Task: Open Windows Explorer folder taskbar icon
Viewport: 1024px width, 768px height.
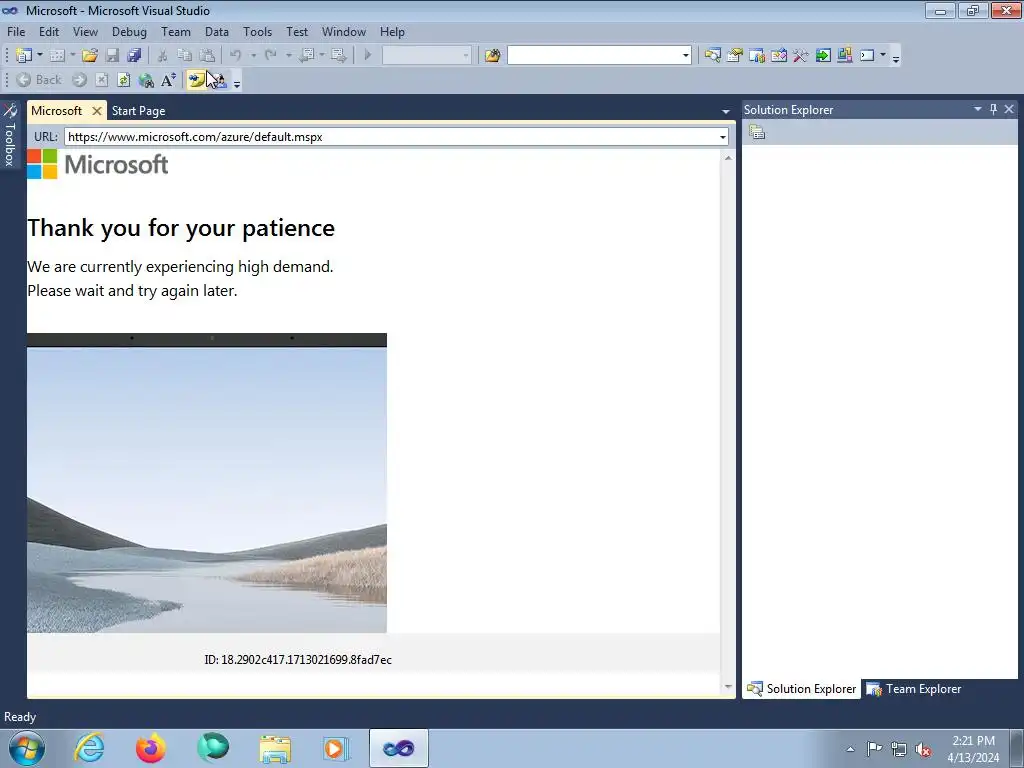Action: pos(275,748)
